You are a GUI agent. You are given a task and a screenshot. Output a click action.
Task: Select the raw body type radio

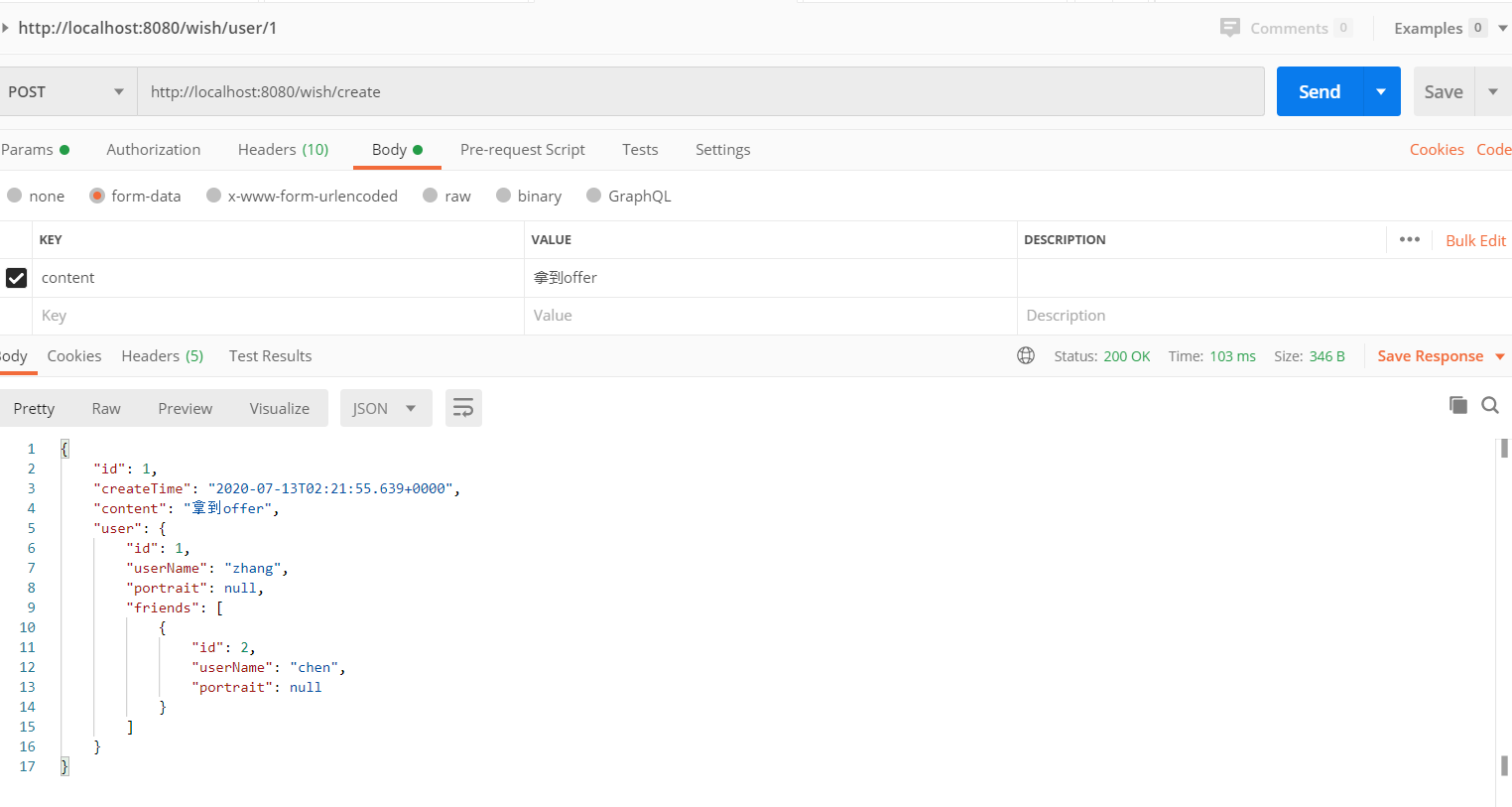pos(430,196)
